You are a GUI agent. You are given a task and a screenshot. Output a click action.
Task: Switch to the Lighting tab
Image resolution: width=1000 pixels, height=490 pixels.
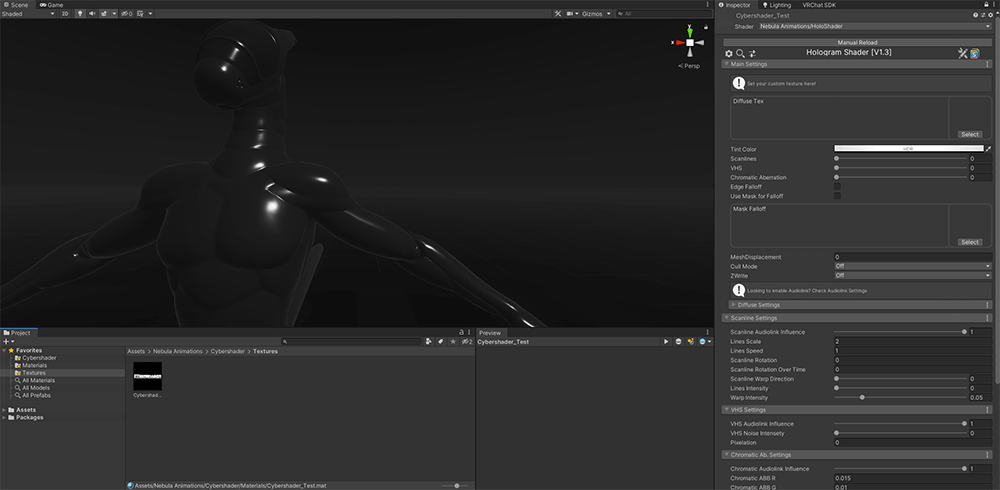pos(778,5)
